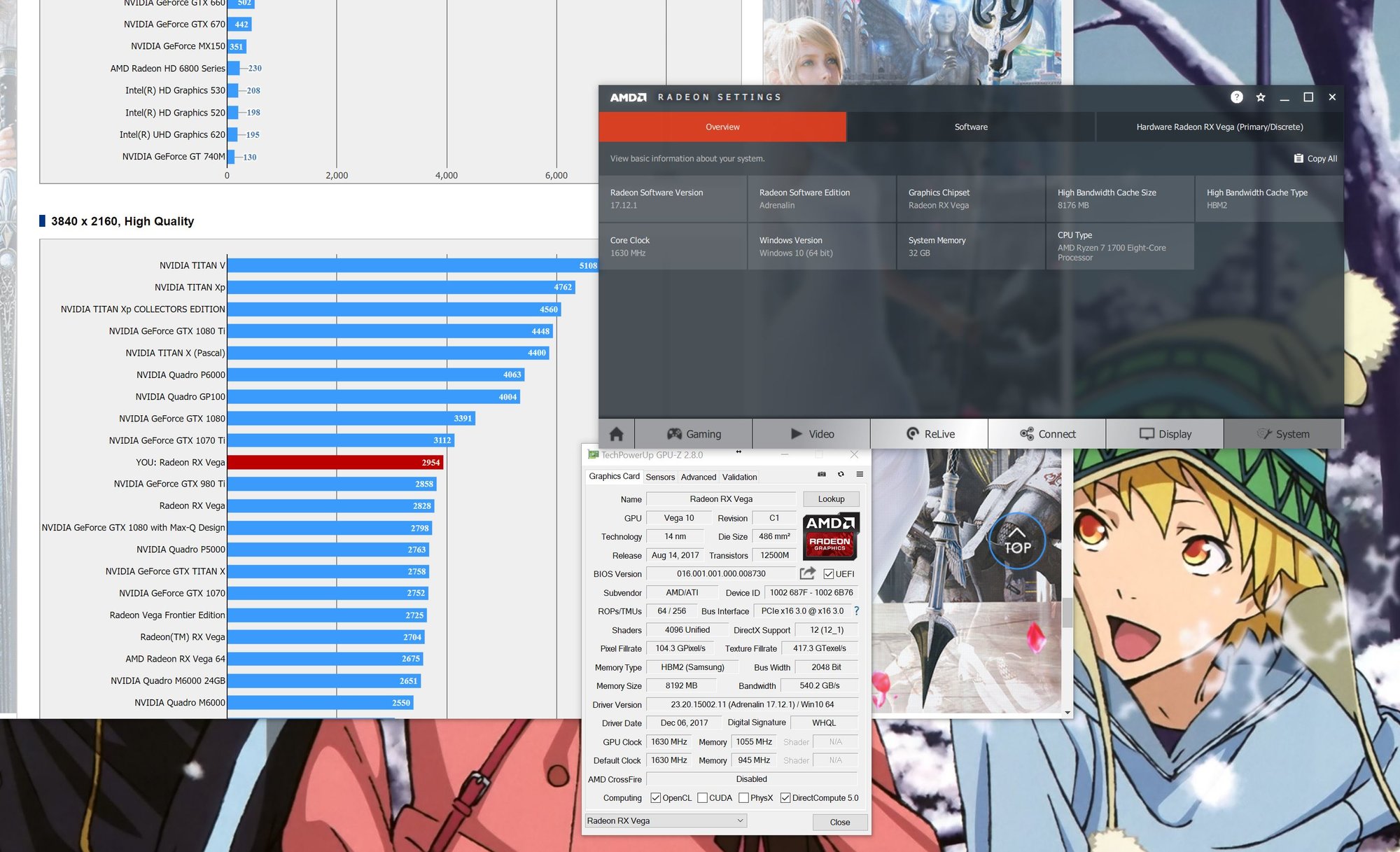Toggle the OpenCL checkbox

(656, 798)
